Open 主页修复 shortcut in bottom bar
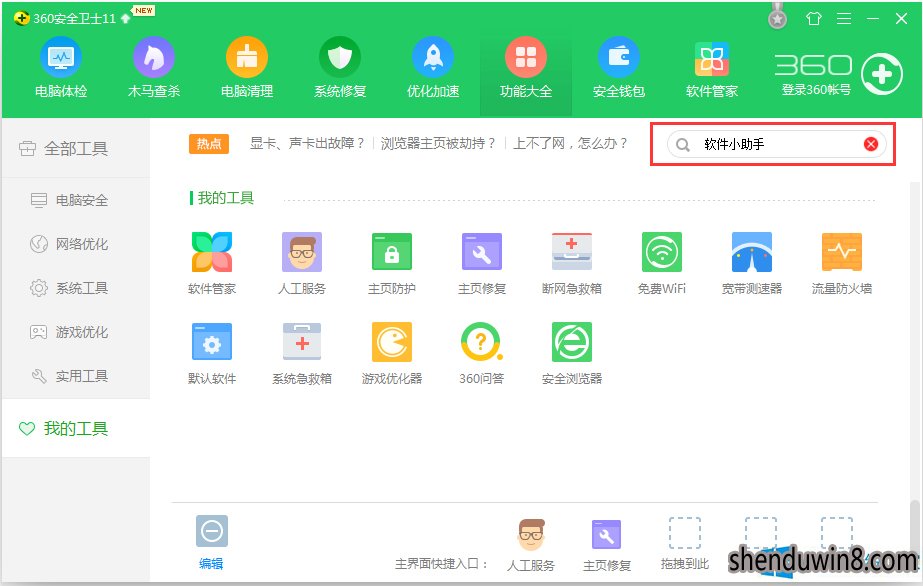 (607, 545)
